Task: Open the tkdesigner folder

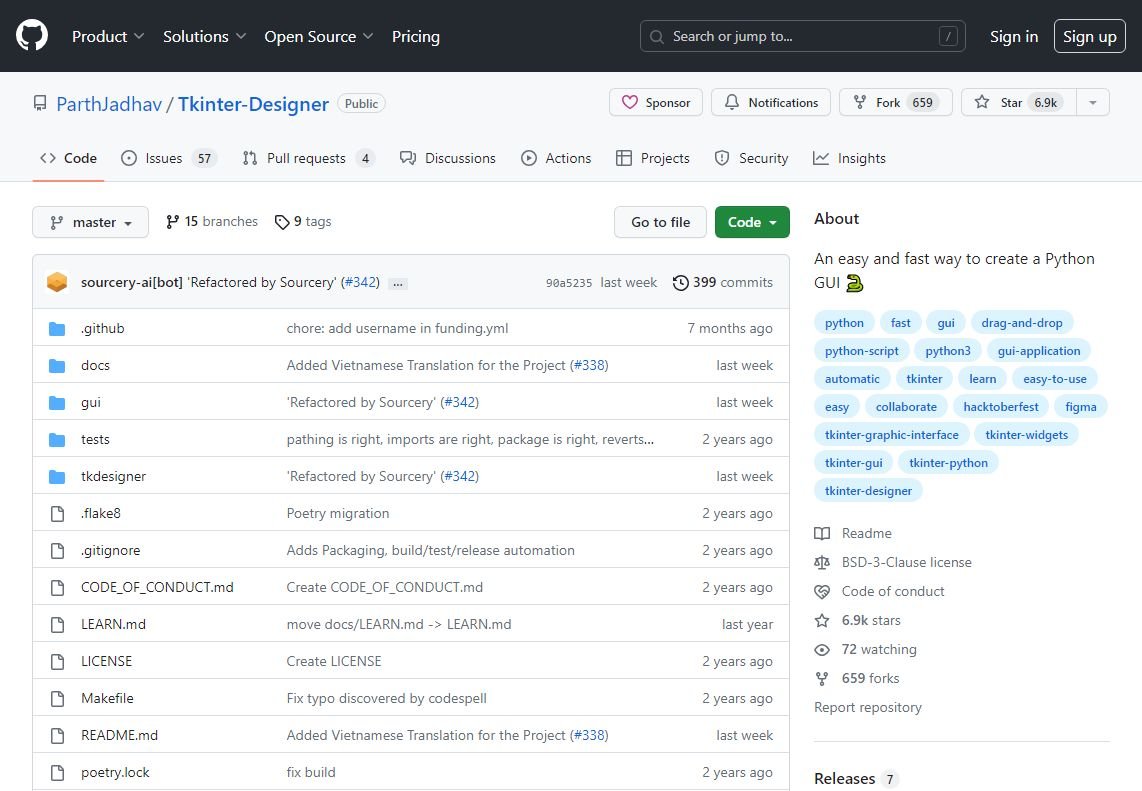Action: (114, 476)
